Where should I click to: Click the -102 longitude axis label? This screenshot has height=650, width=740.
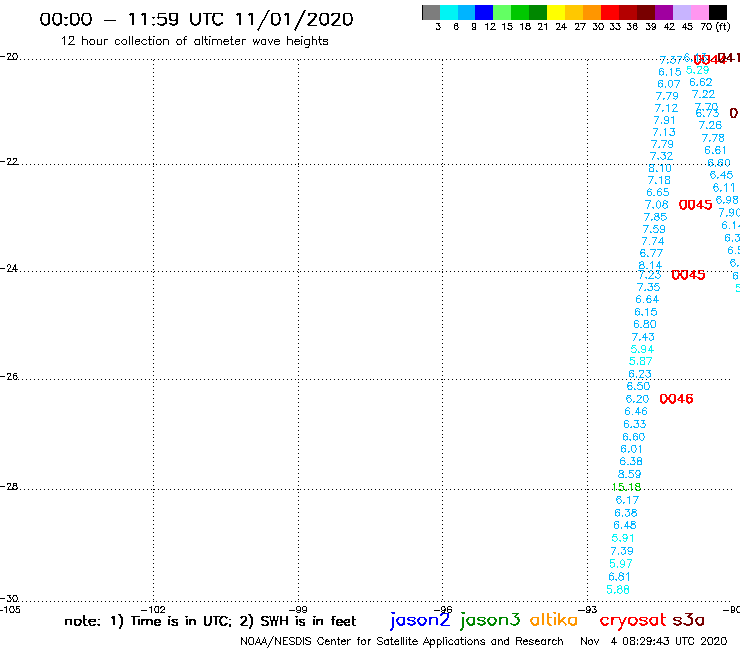click(x=154, y=609)
